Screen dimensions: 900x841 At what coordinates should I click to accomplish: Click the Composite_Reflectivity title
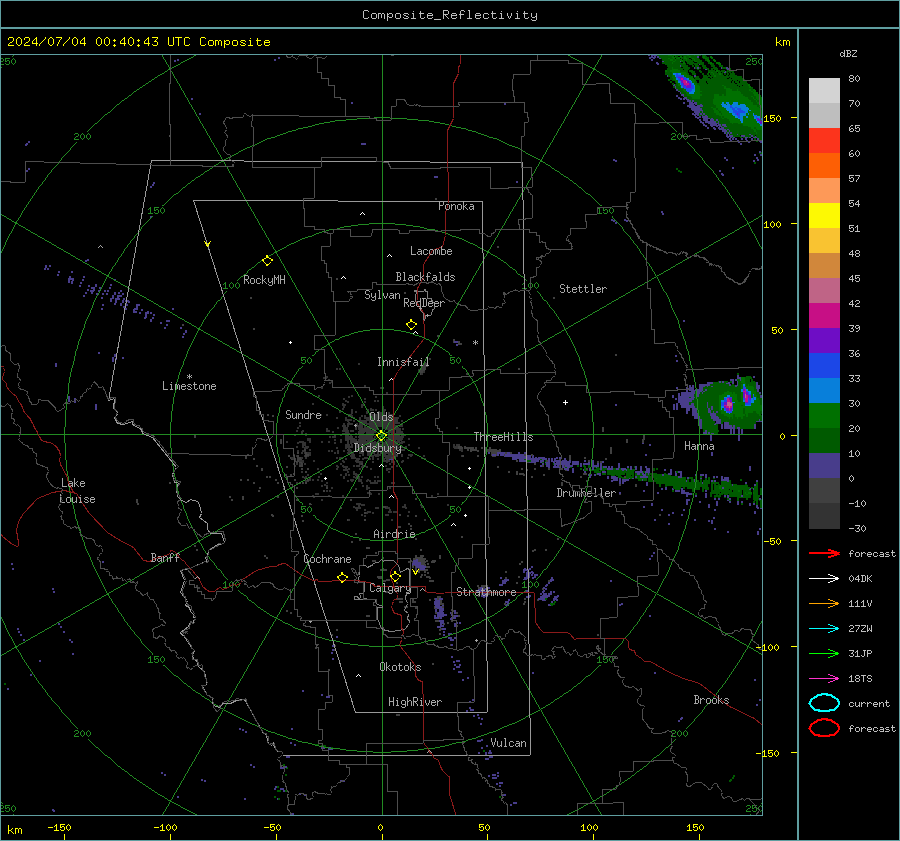tap(450, 15)
